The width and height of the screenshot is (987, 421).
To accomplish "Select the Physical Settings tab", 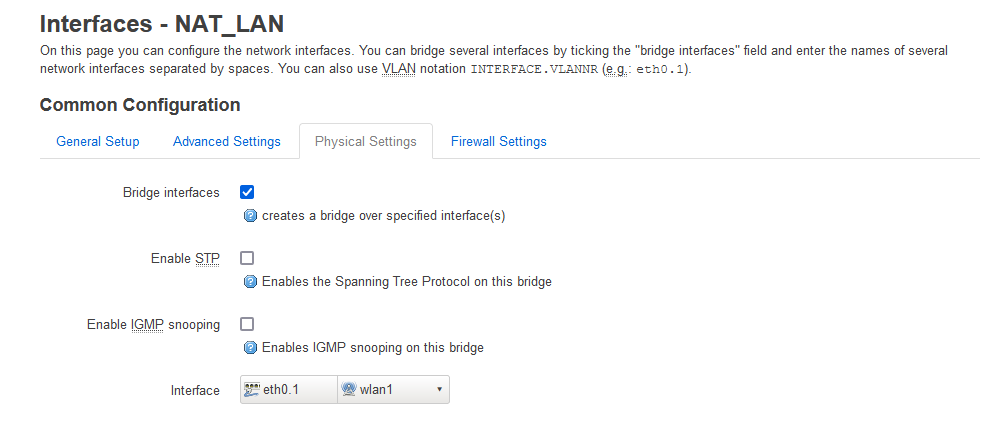I will pos(366,141).
